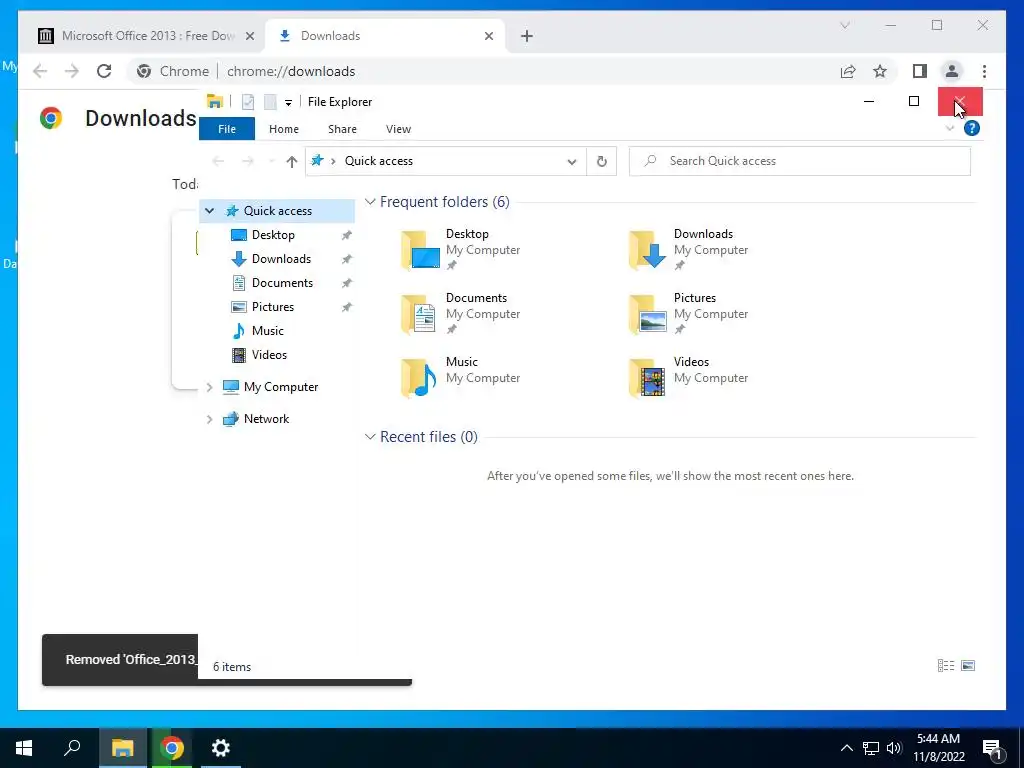Select the Downloads folder icon in Frequent folders

pos(648,250)
